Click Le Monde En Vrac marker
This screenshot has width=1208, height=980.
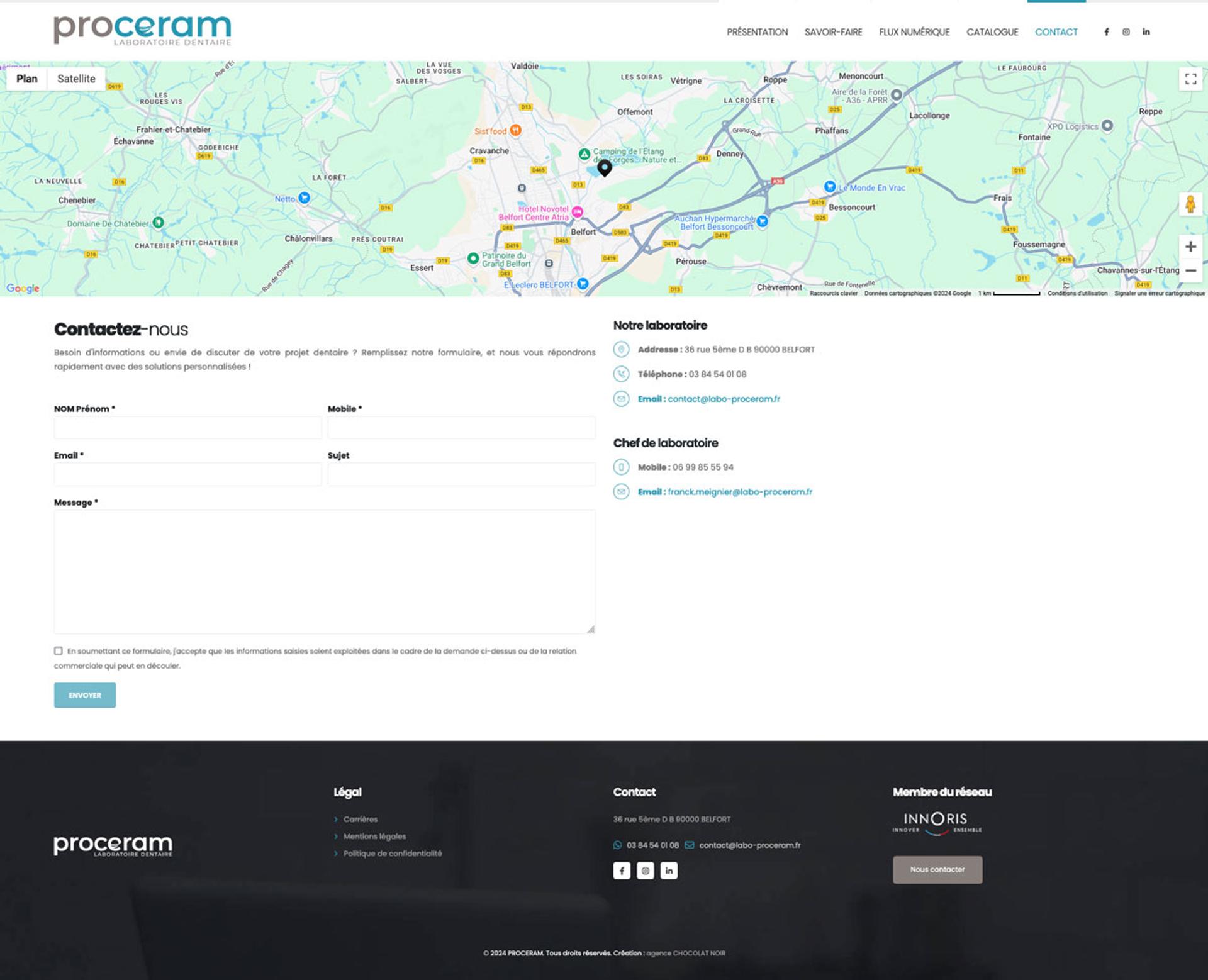[830, 187]
